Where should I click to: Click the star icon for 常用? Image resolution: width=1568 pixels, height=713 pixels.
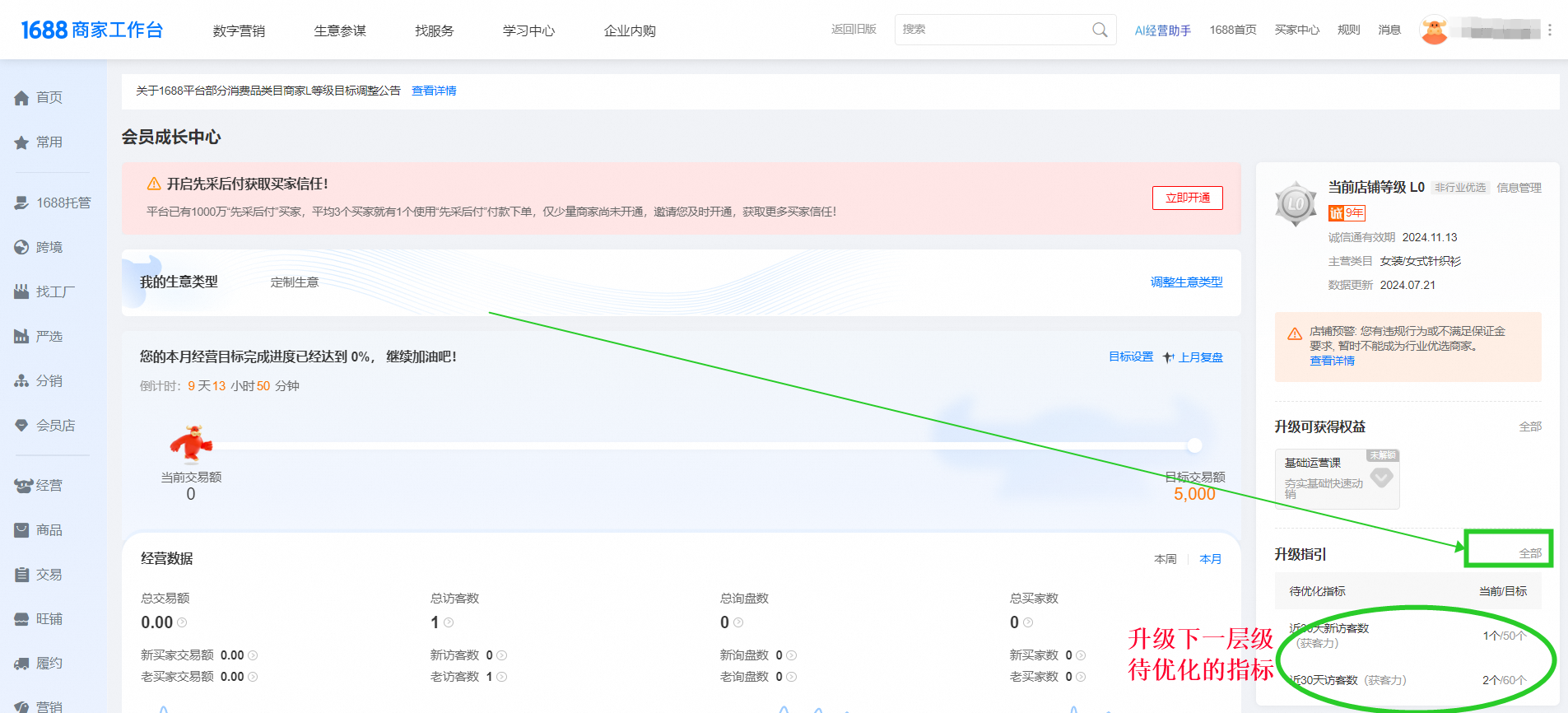click(21, 142)
